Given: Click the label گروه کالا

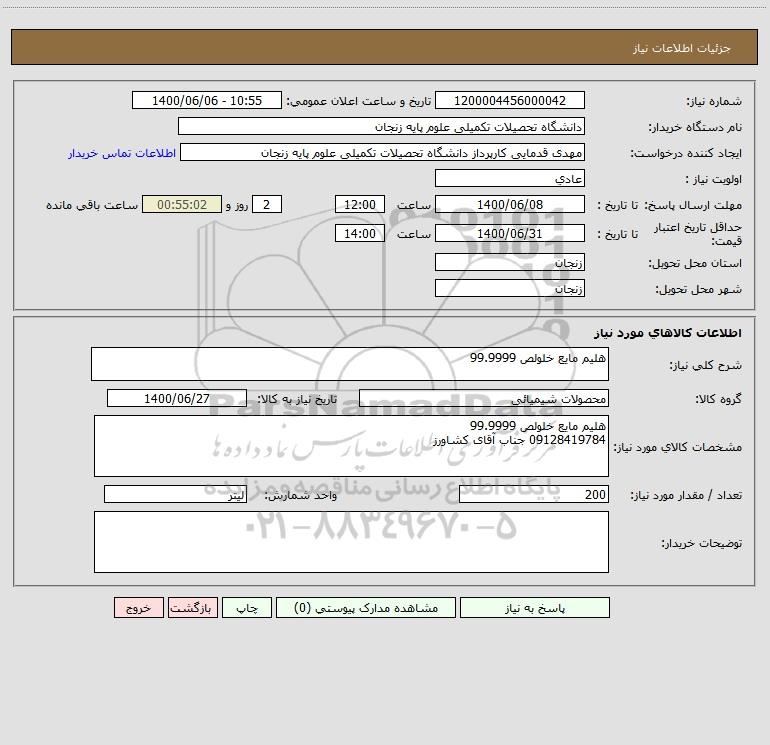Looking at the screenshot, I should (x=718, y=399).
